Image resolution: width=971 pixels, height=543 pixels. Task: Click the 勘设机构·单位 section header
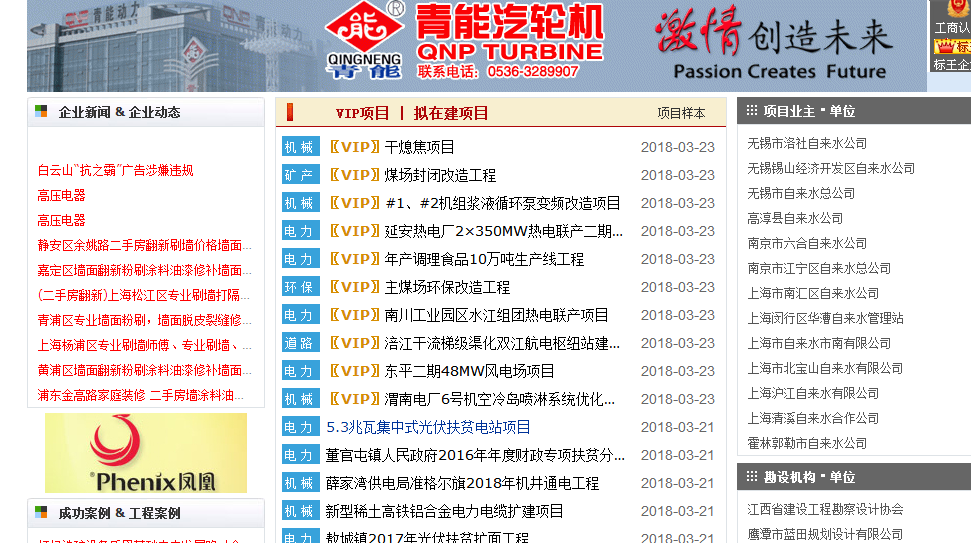(809, 477)
